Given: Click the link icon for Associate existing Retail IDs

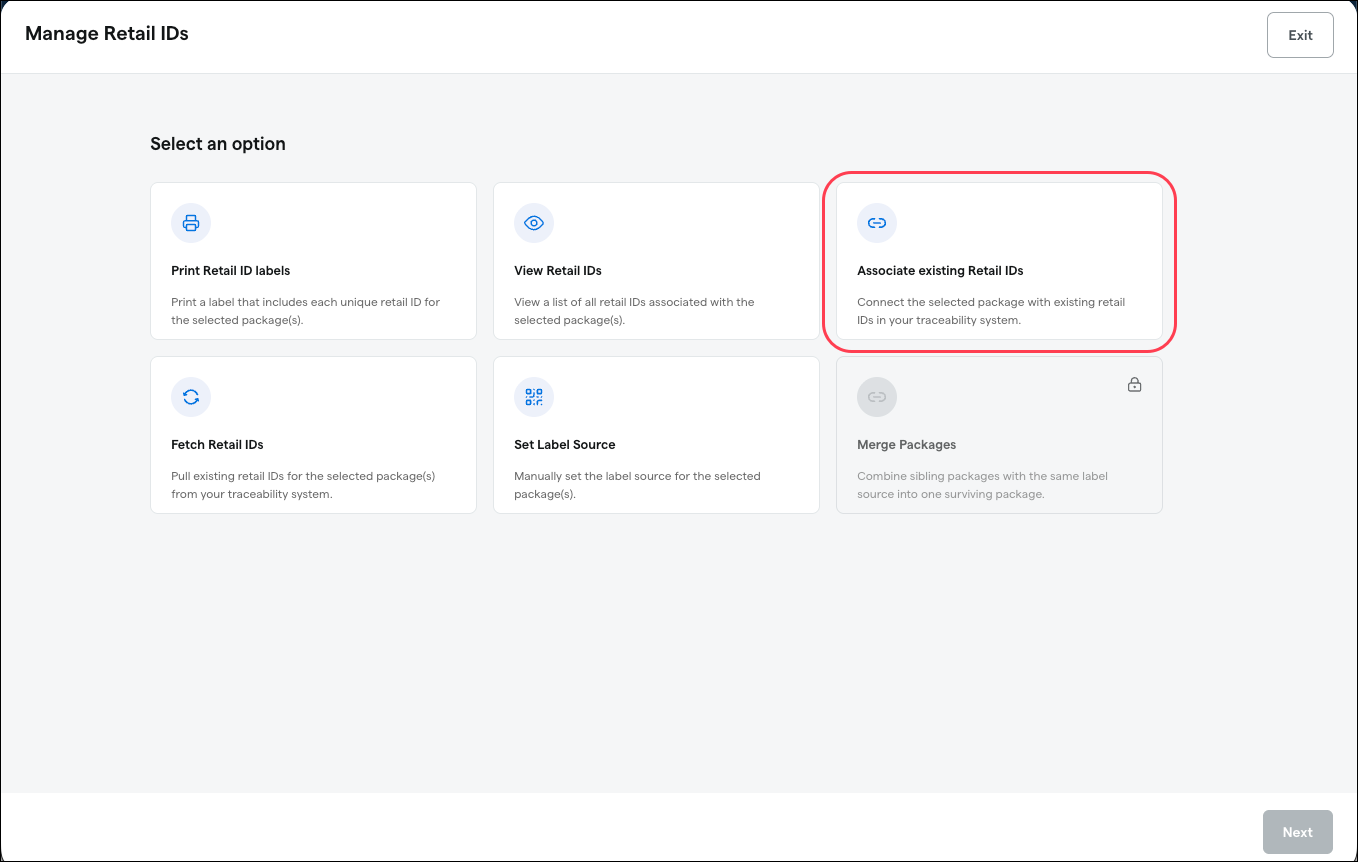Looking at the screenshot, I should (x=877, y=223).
